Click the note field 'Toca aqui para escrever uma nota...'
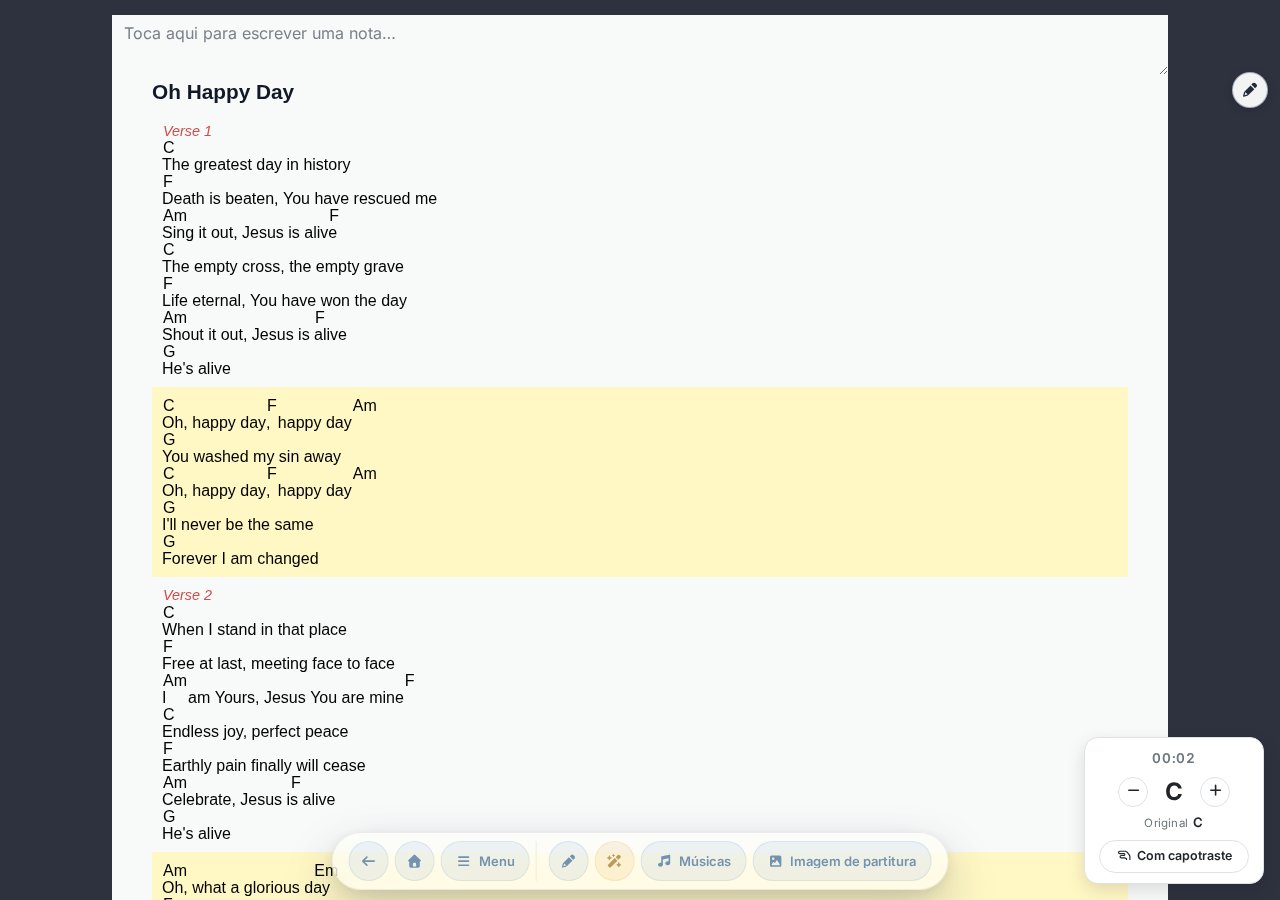Viewport: 1280px width, 900px height. tap(640, 45)
